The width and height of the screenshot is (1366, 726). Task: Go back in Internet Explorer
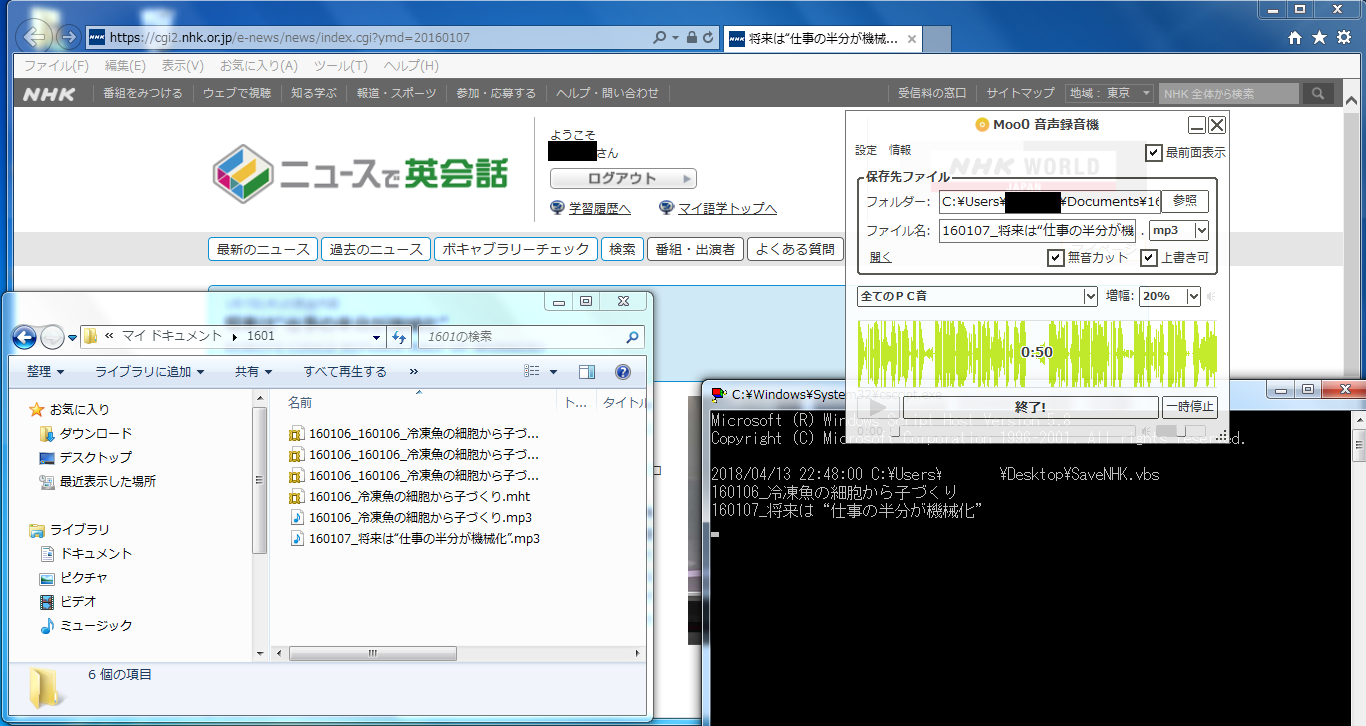tap(36, 37)
